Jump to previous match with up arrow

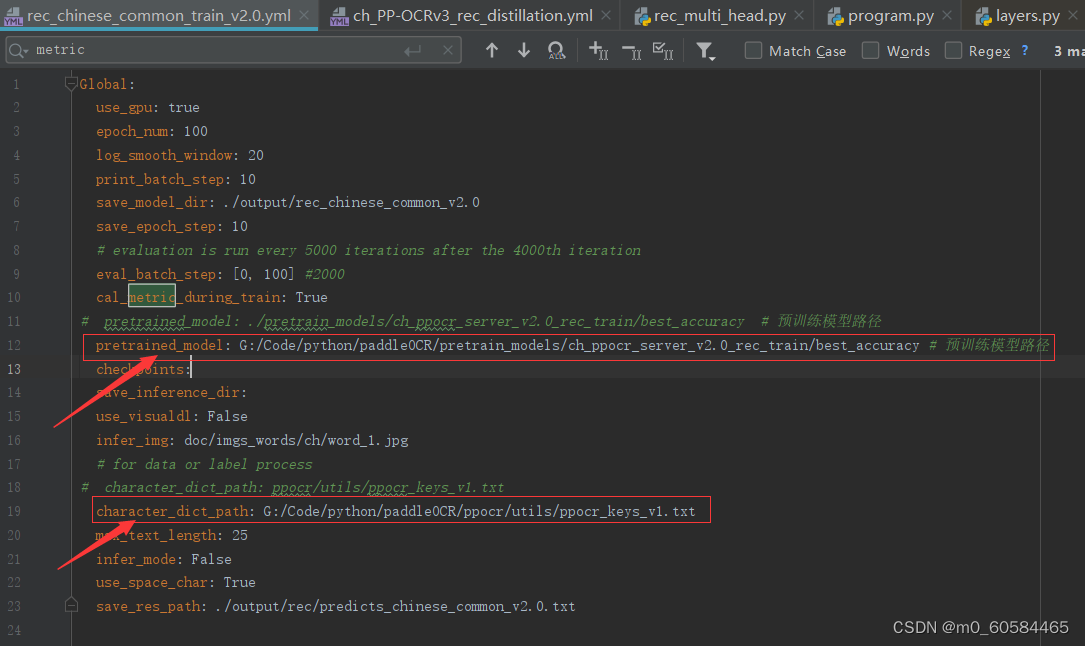tap(492, 50)
